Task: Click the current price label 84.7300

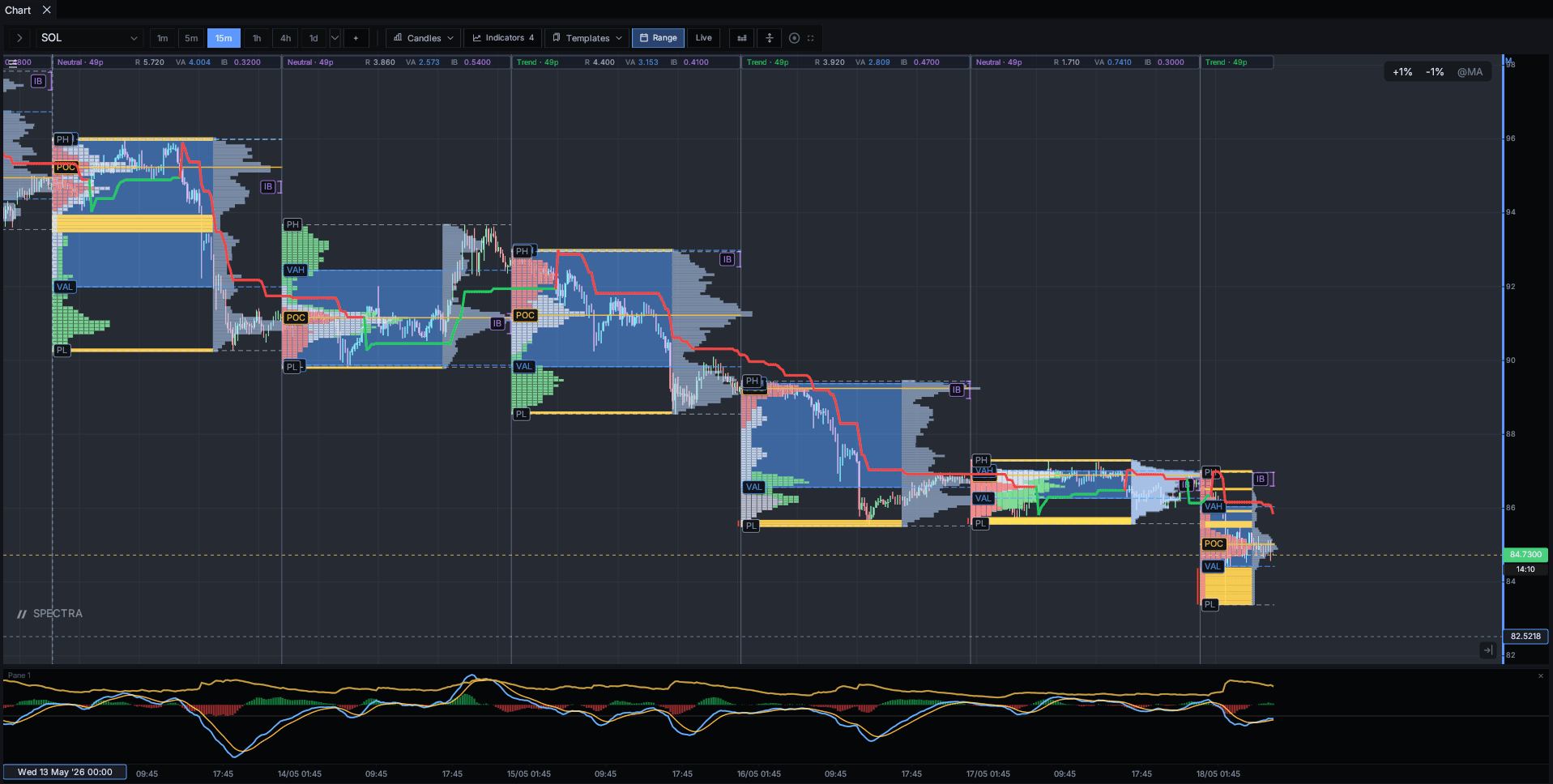Action: coord(1525,555)
